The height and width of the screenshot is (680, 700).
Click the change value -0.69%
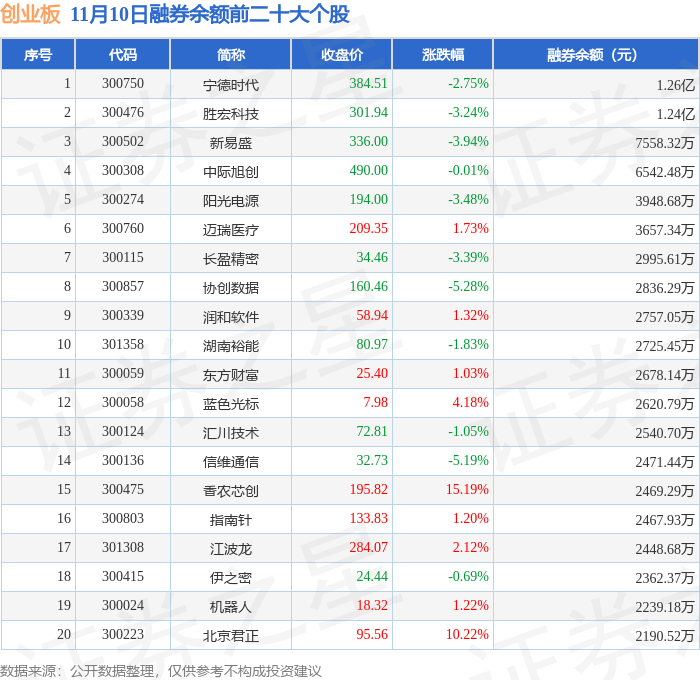click(468, 577)
